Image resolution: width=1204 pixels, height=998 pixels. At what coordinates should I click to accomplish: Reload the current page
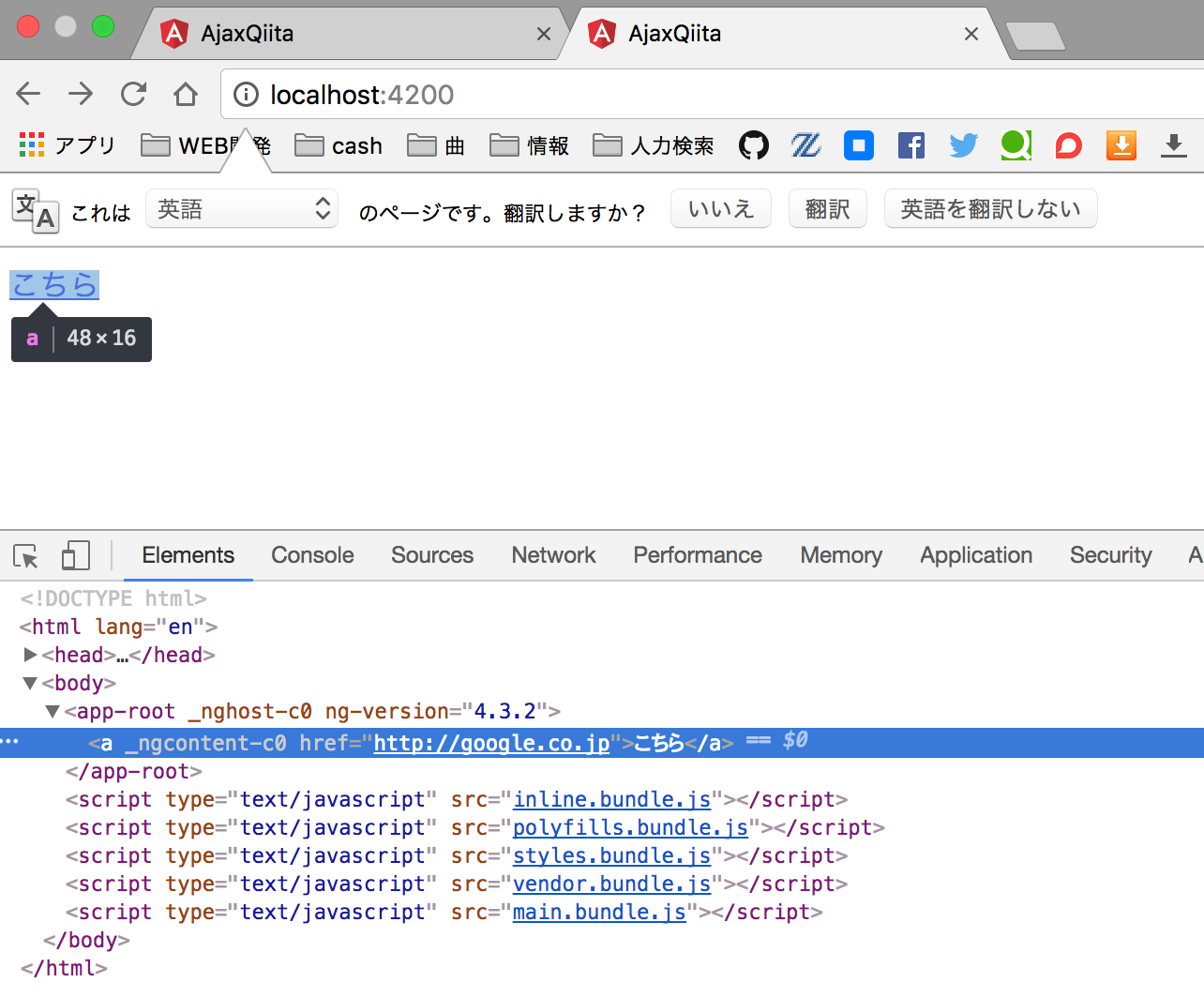132,94
